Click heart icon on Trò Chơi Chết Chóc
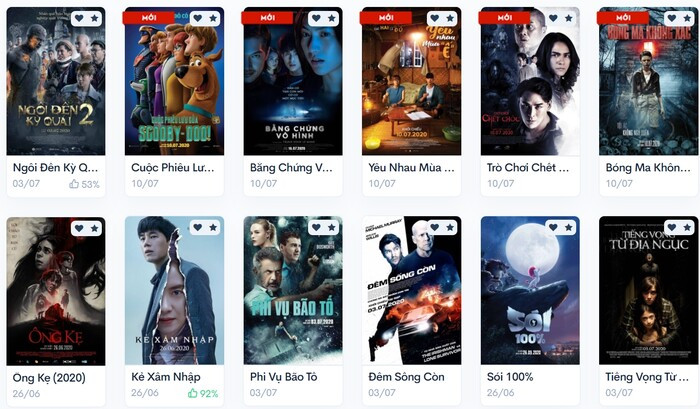 [x=553, y=18]
